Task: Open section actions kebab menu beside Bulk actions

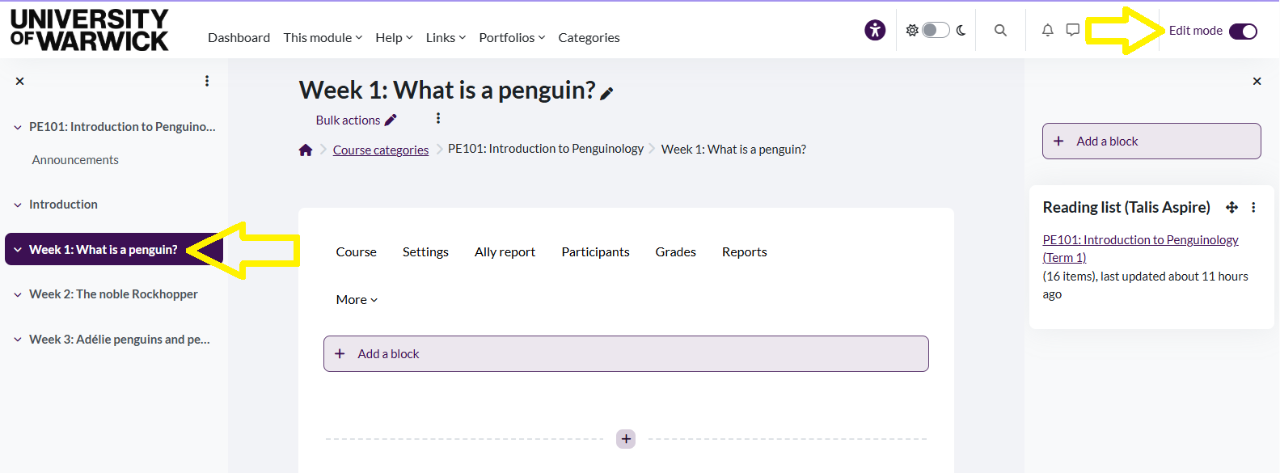Action: 438,119
